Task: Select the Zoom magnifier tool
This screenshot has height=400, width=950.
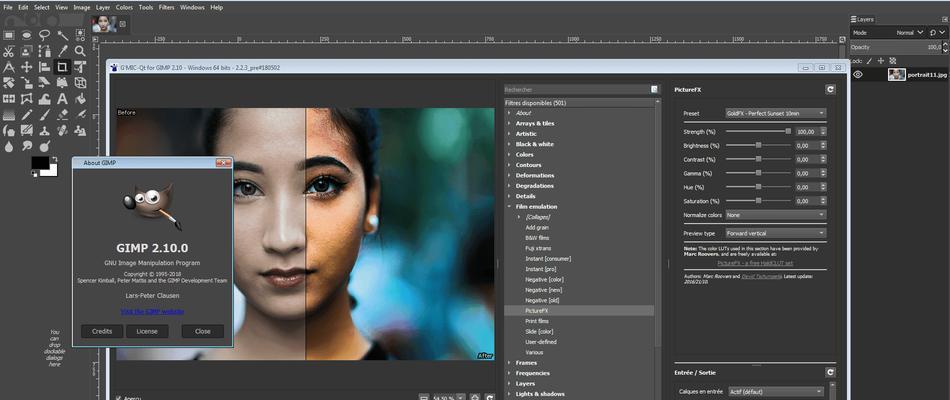Action: [80, 51]
